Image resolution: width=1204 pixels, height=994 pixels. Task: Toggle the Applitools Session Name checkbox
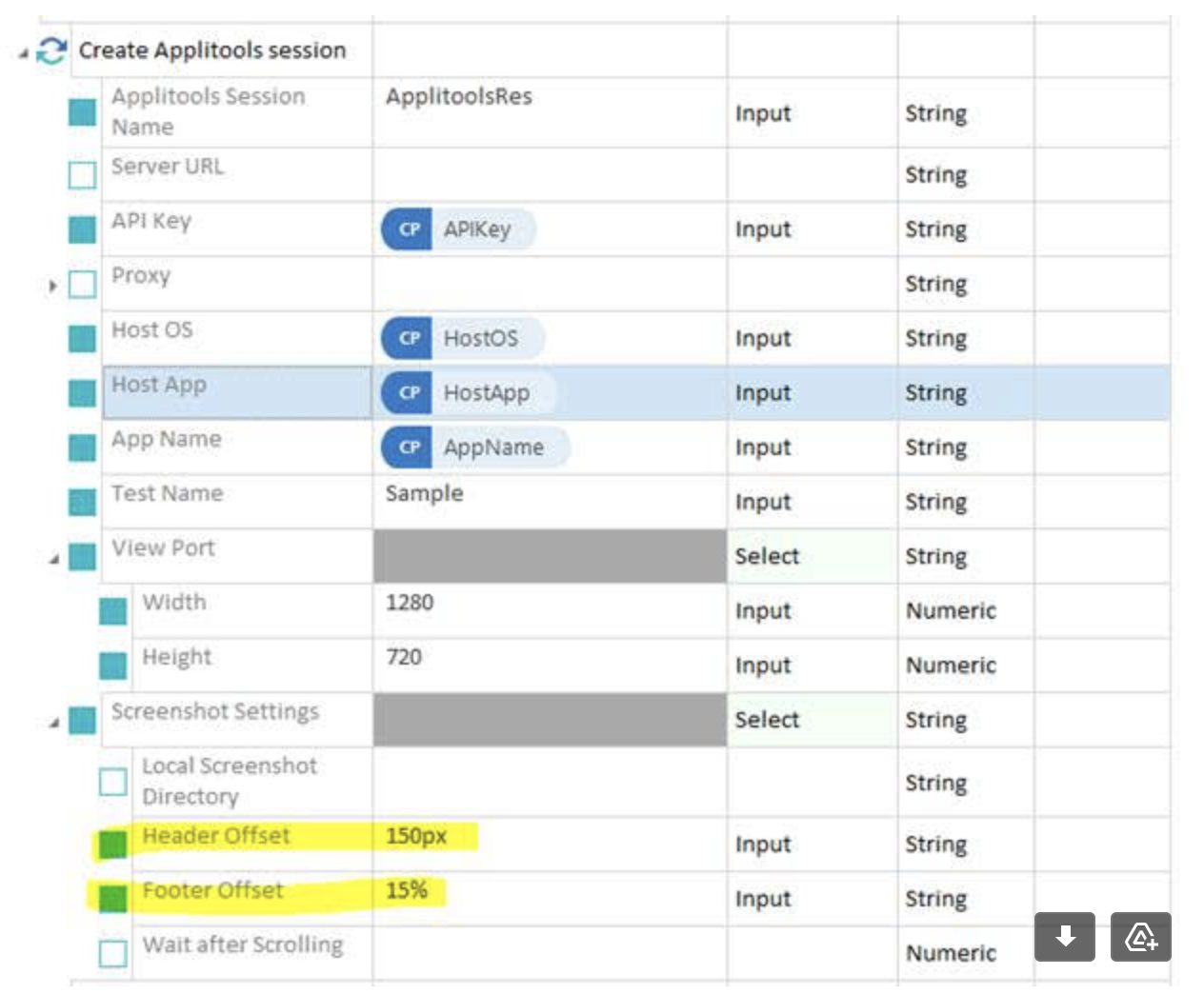83,112
